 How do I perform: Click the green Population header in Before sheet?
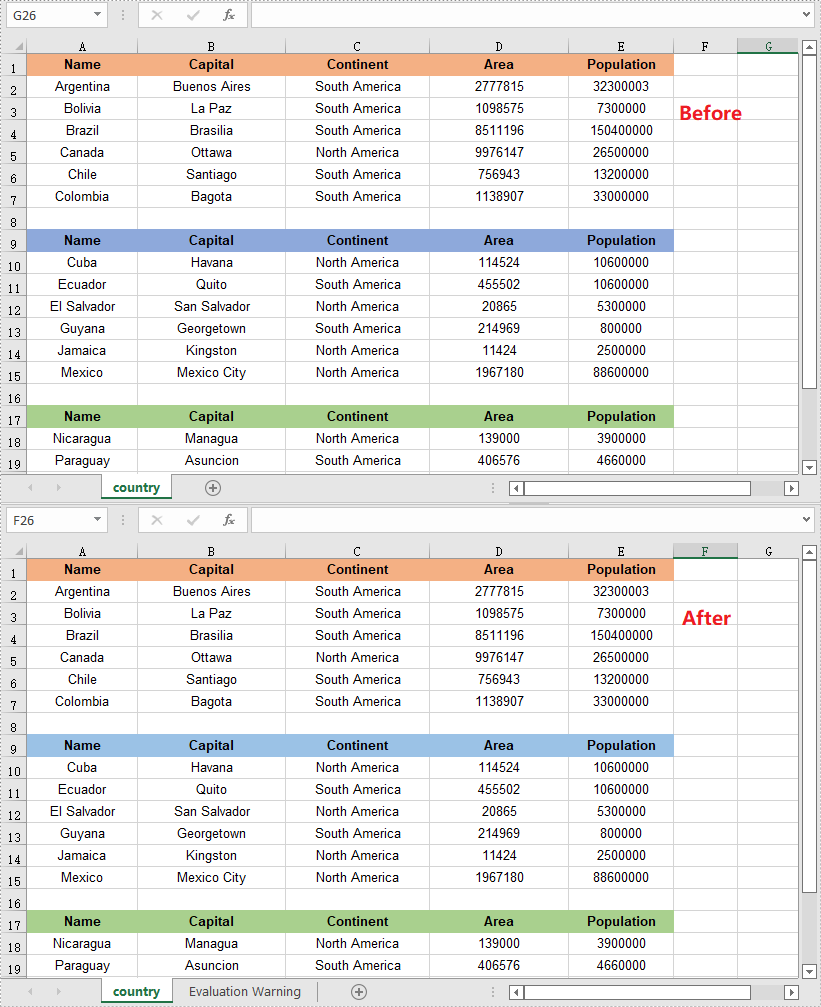pyautogui.click(x=621, y=416)
